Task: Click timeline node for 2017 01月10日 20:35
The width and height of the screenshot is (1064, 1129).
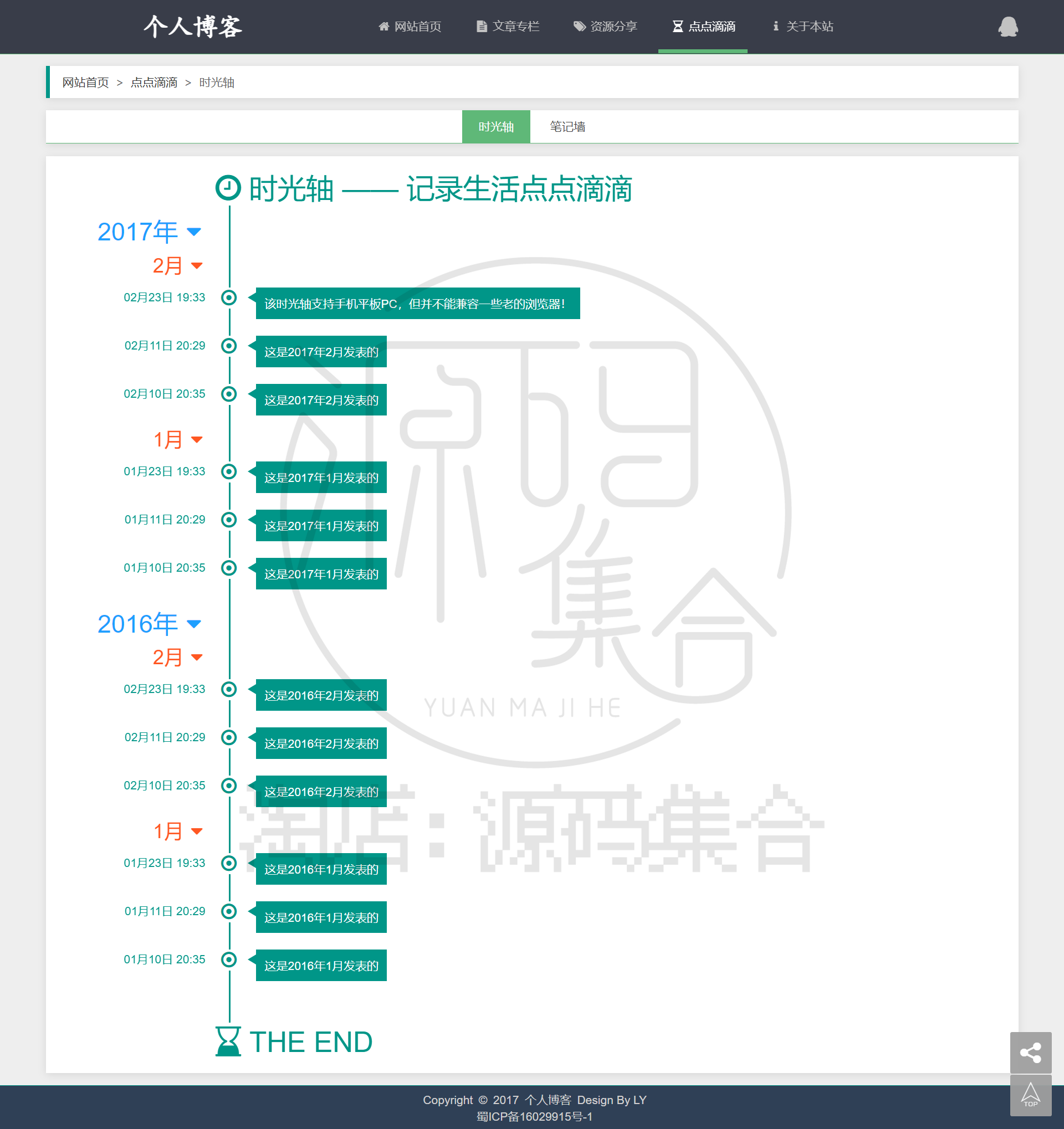Action: [229, 568]
